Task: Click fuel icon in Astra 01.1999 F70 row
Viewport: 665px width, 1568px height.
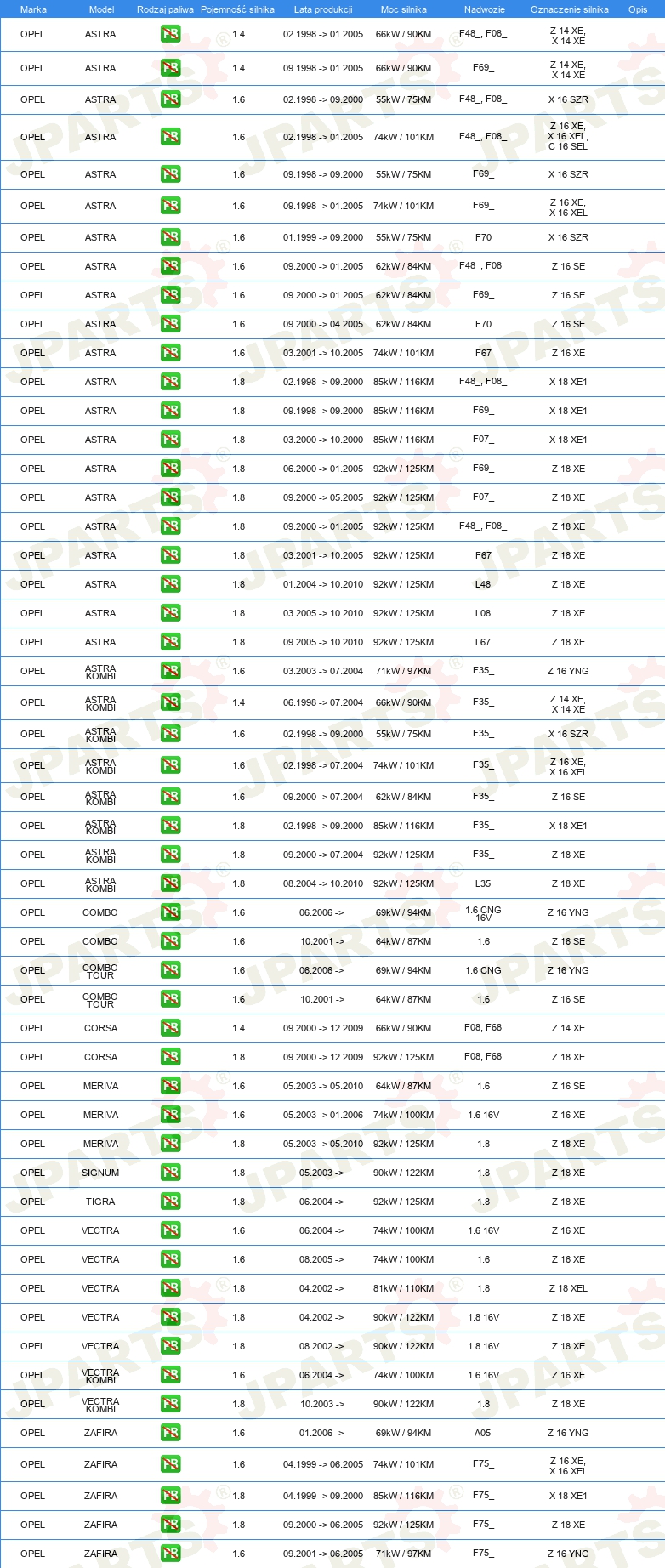Action: pos(170,237)
